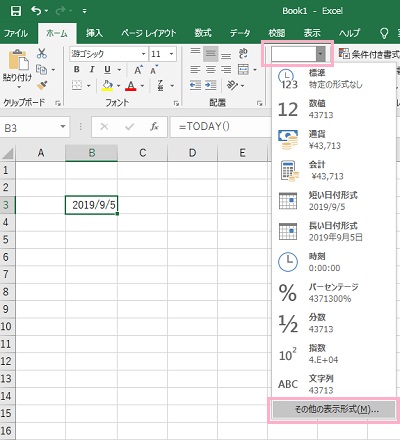Cut selection with the scissors icon
The image size is (400, 440).
(x=42, y=53)
